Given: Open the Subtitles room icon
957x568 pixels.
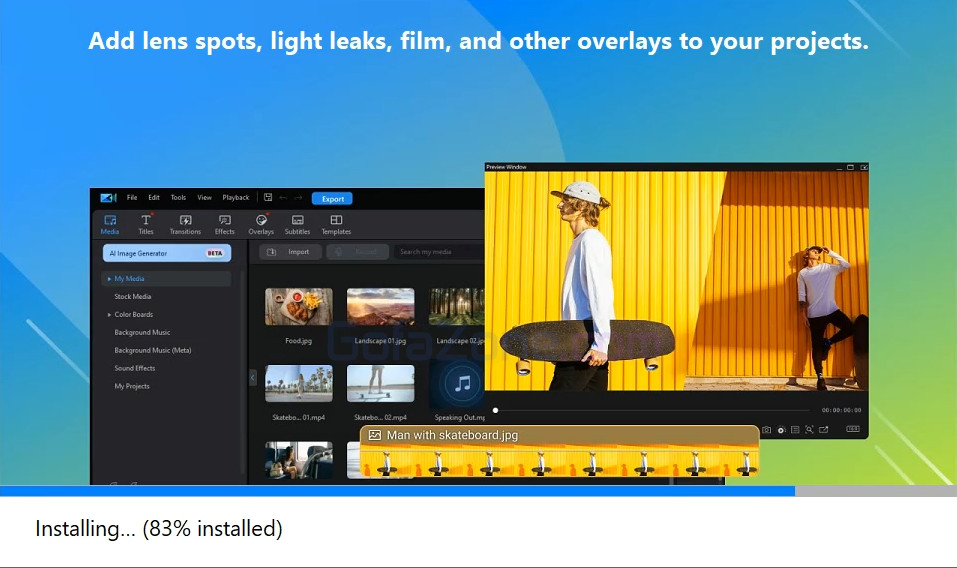Looking at the screenshot, I should [297, 224].
